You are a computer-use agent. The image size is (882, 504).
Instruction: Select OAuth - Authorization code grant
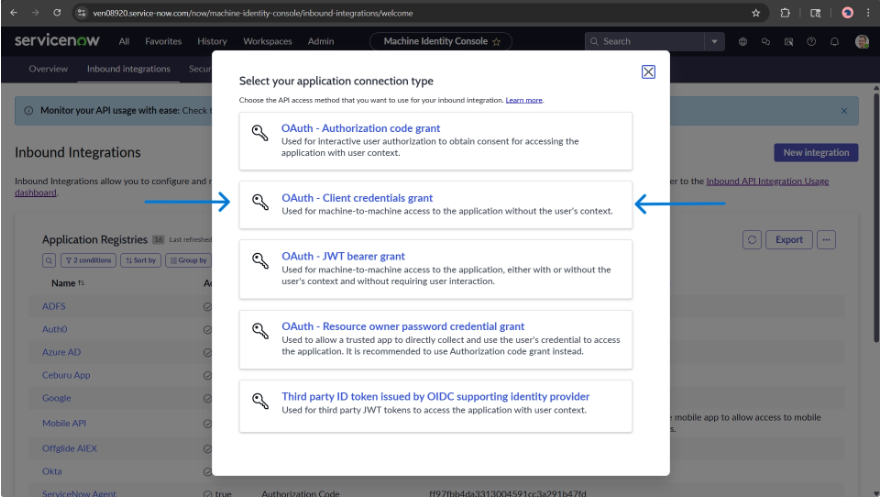(x=435, y=141)
